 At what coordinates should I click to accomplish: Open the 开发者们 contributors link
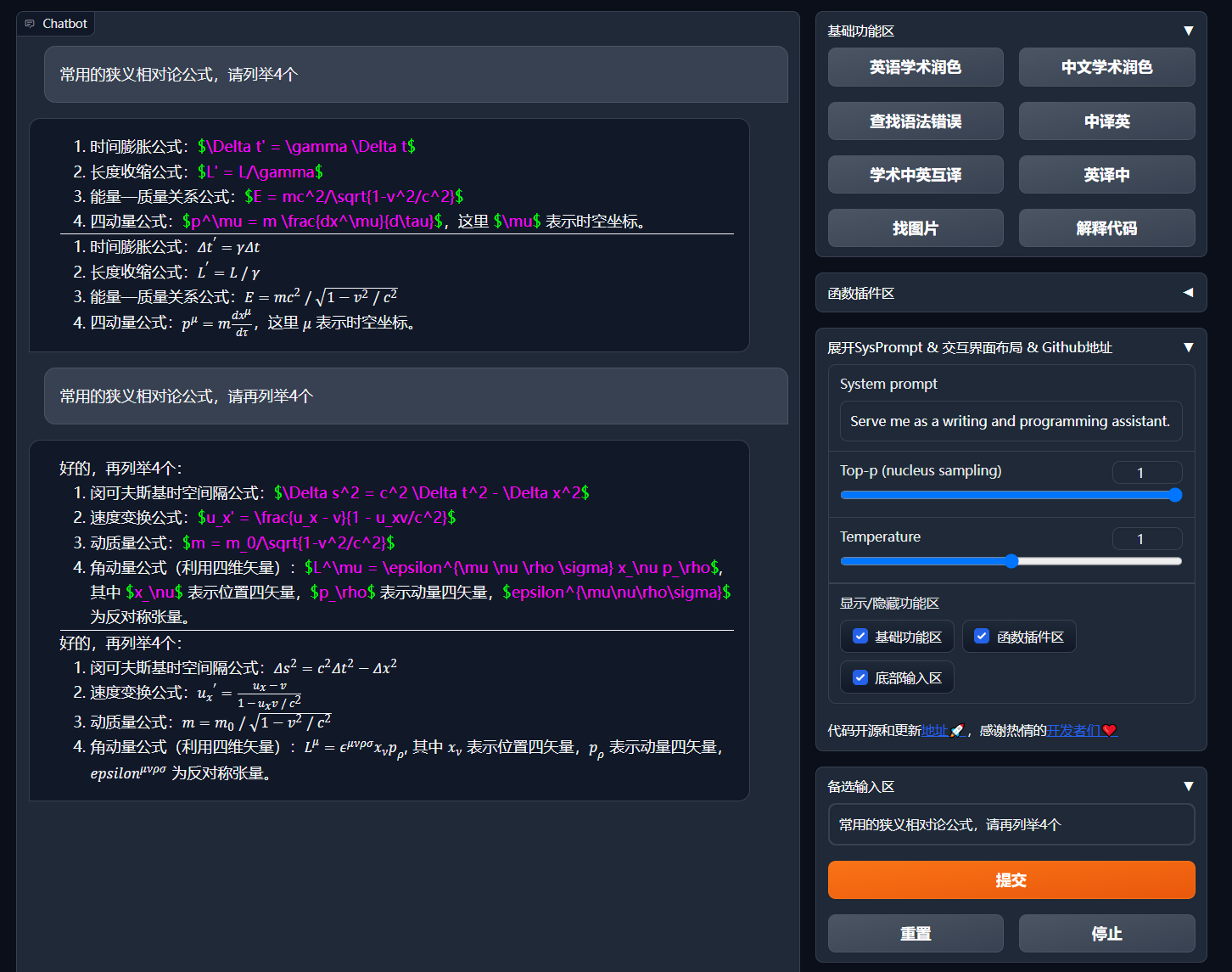pos(1073,730)
